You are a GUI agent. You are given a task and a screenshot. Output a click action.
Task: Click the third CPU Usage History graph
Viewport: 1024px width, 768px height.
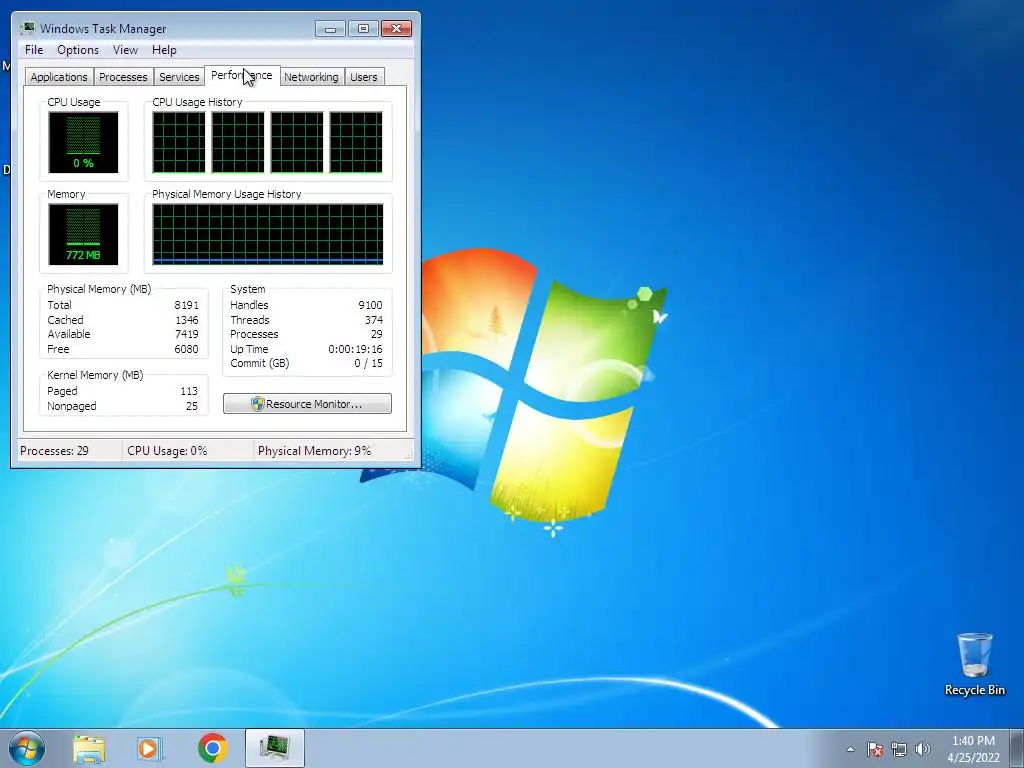click(296, 142)
